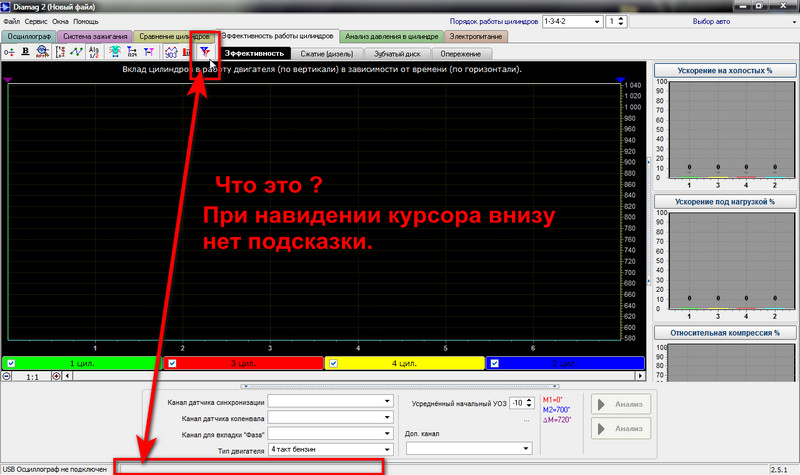800x475 pixels.
Task: Click the Усреднённый начальный УОЗ stepper arrows
Action: (529, 403)
